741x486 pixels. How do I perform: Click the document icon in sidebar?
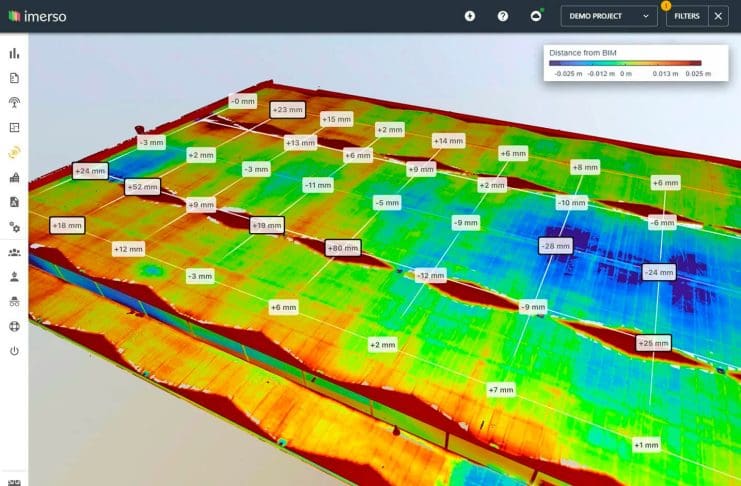[14, 78]
